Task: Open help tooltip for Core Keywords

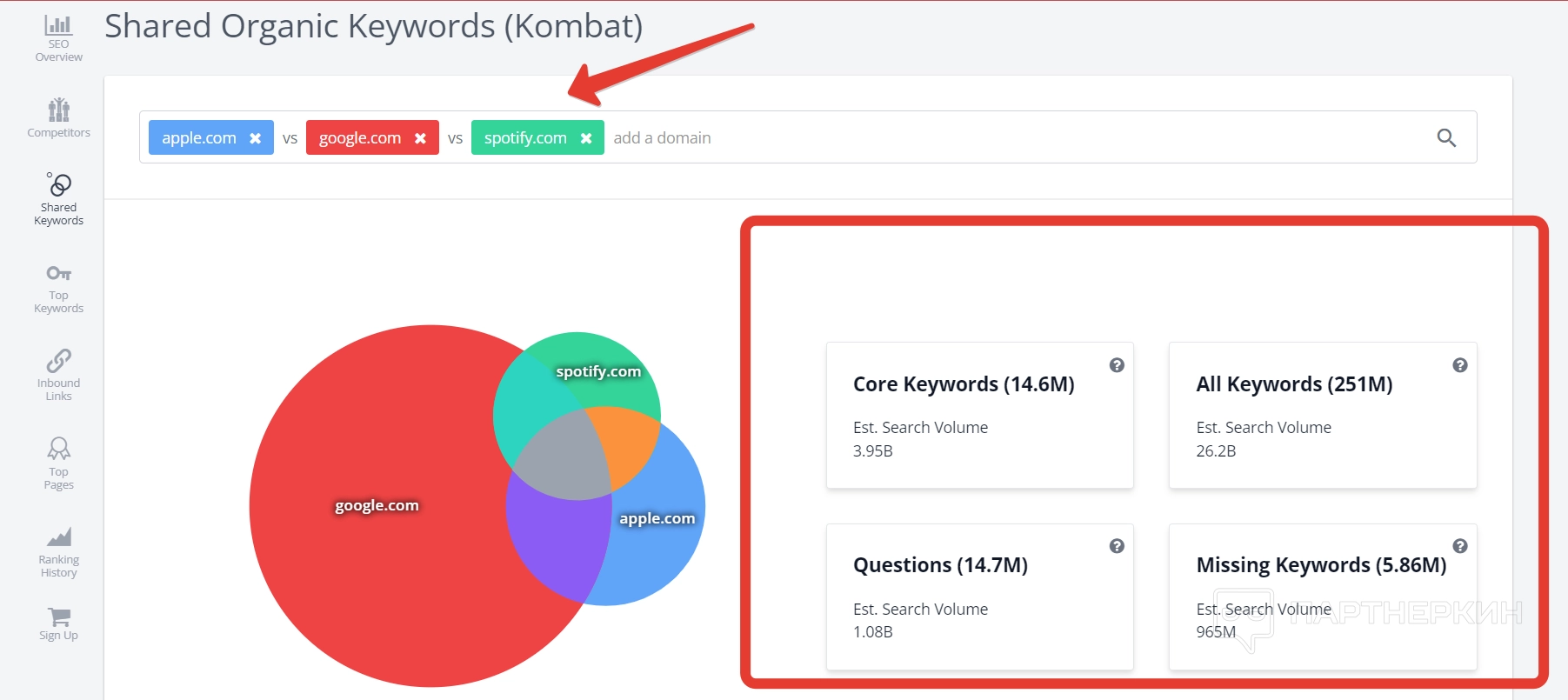Action: click(1117, 365)
